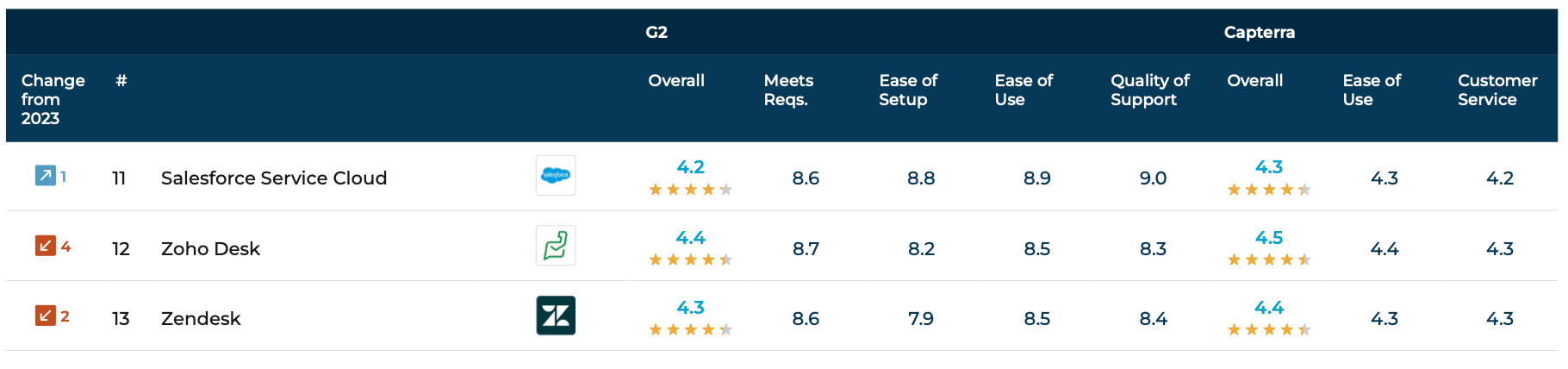The height and width of the screenshot is (369, 1568).
Task: Click Zendesk's 4.4 Capterra overall score
Action: [1269, 308]
